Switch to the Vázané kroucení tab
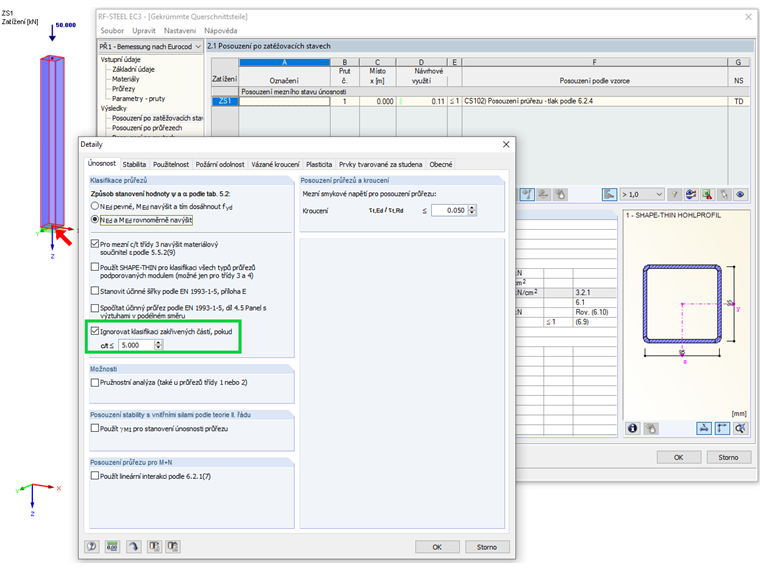 click(x=275, y=164)
